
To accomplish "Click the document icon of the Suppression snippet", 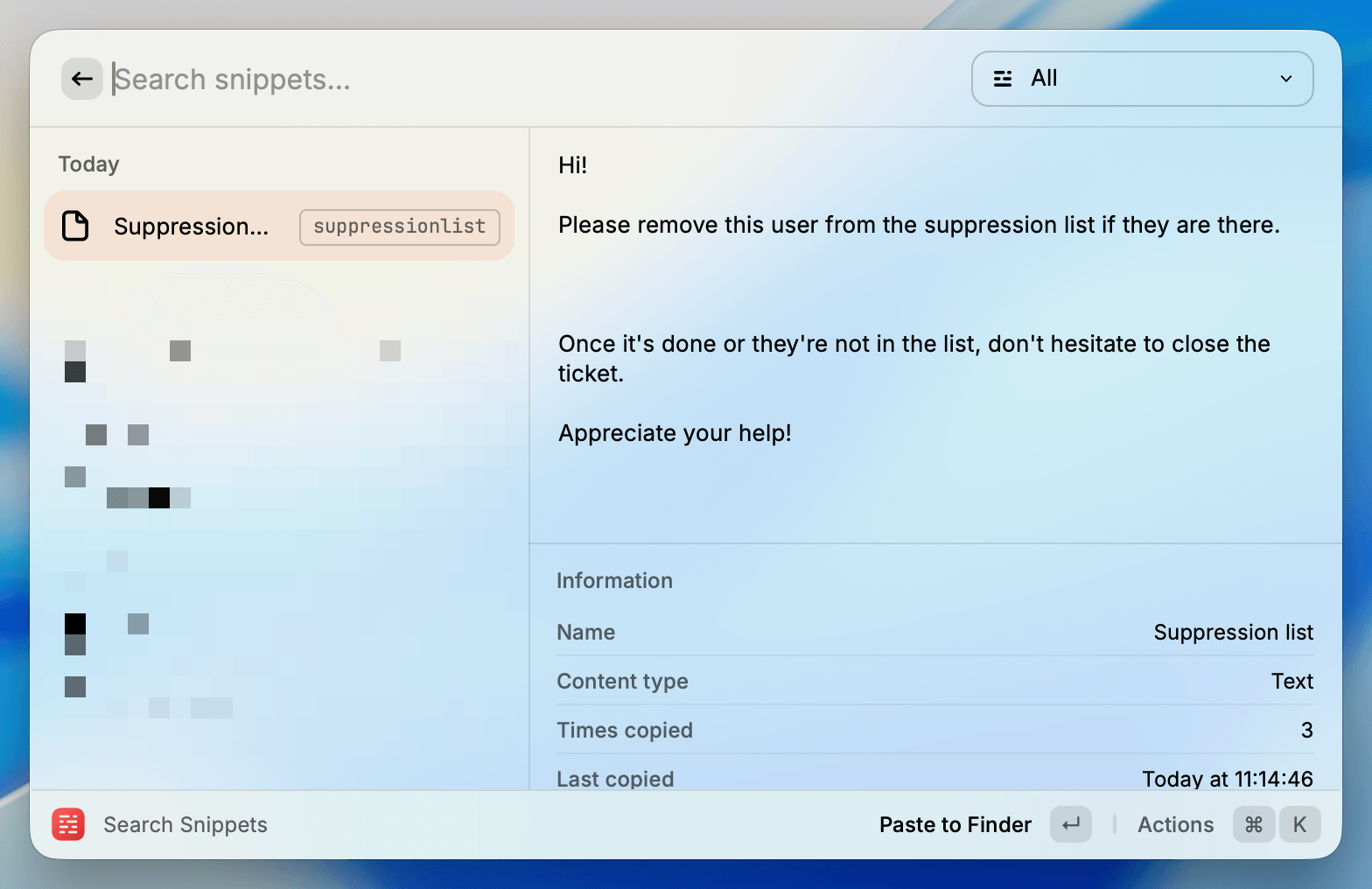I will [76, 226].
